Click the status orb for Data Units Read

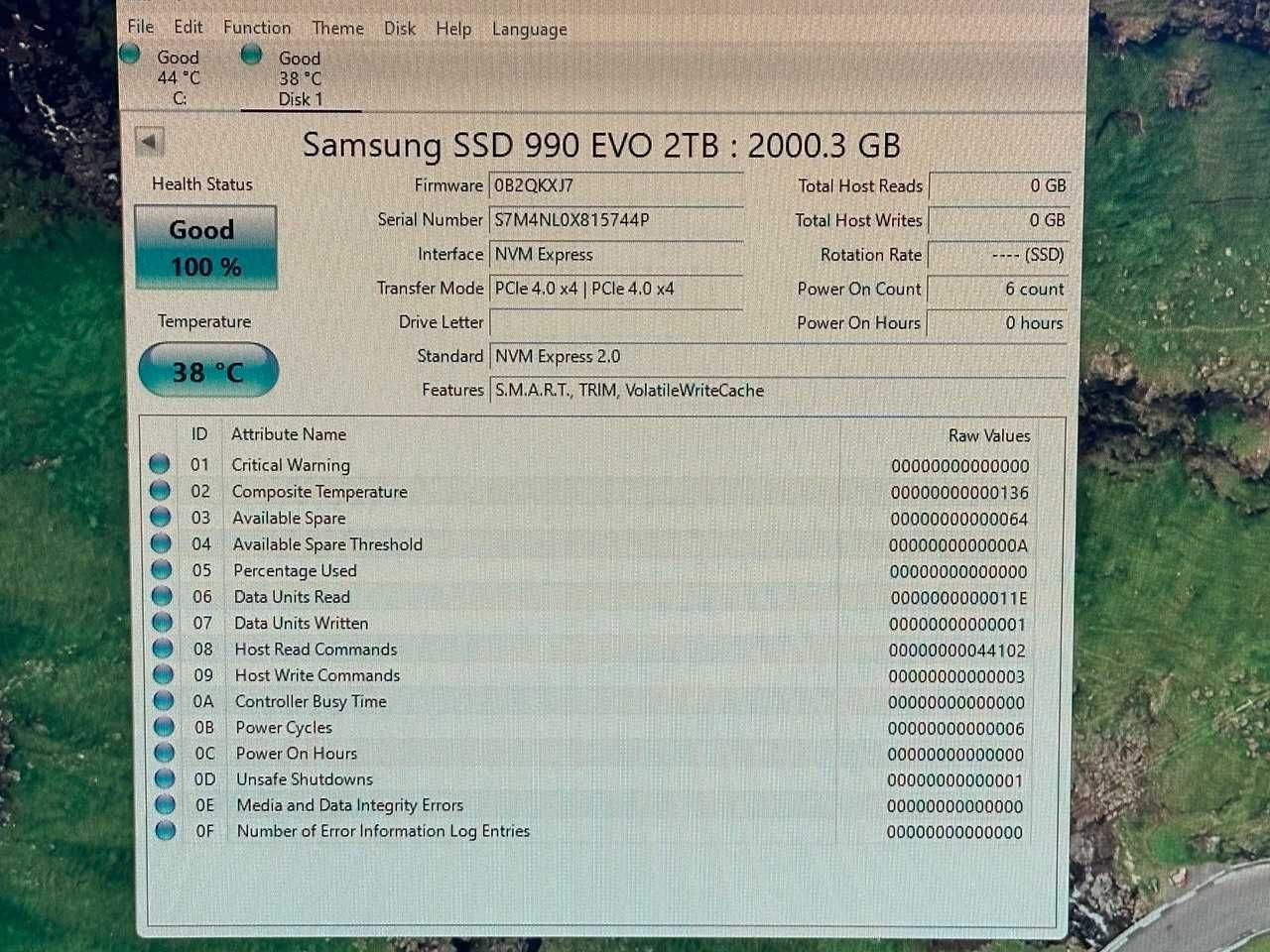click(162, 596)
